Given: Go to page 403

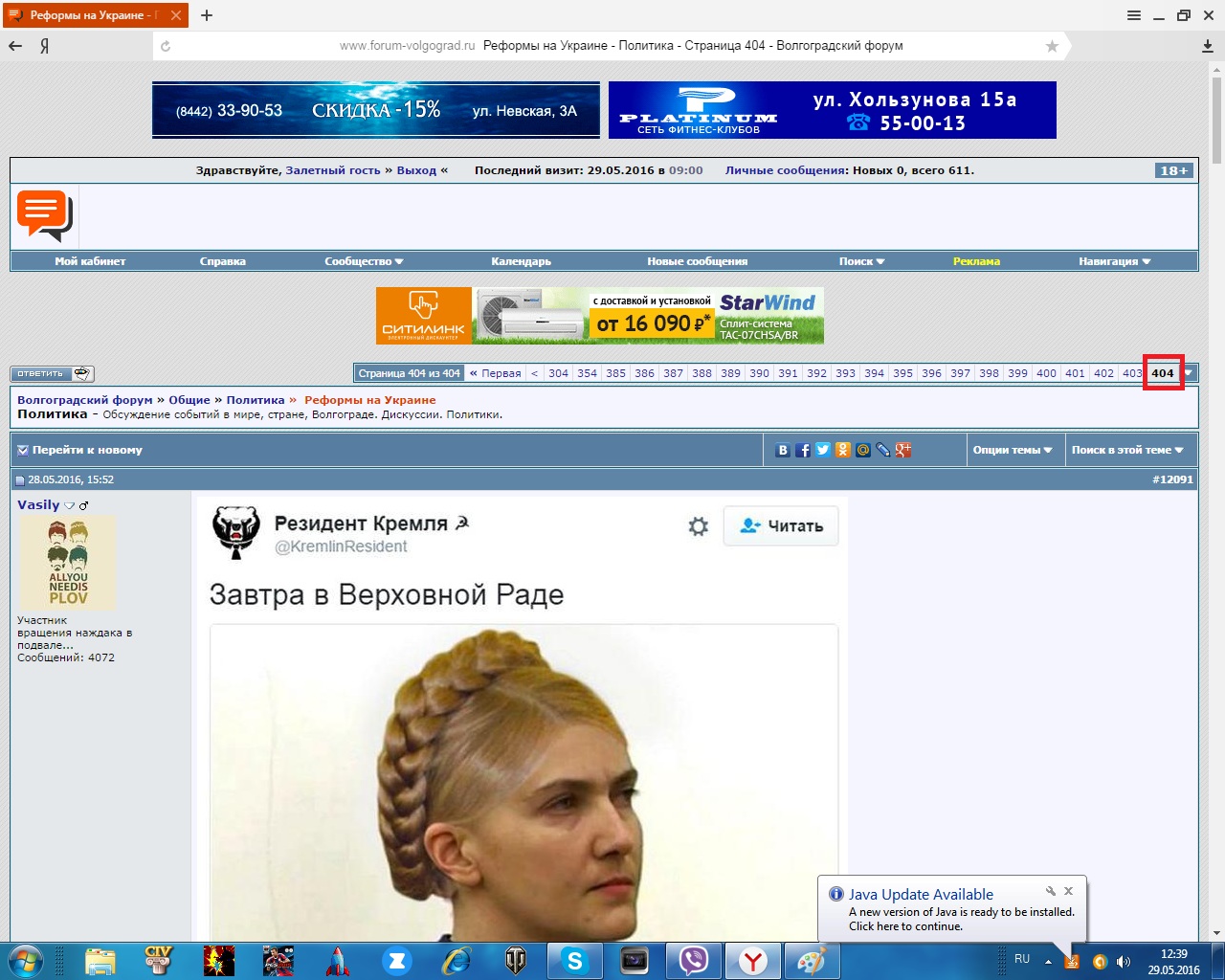Looking at the screenshot, I should coord(1132,373).
